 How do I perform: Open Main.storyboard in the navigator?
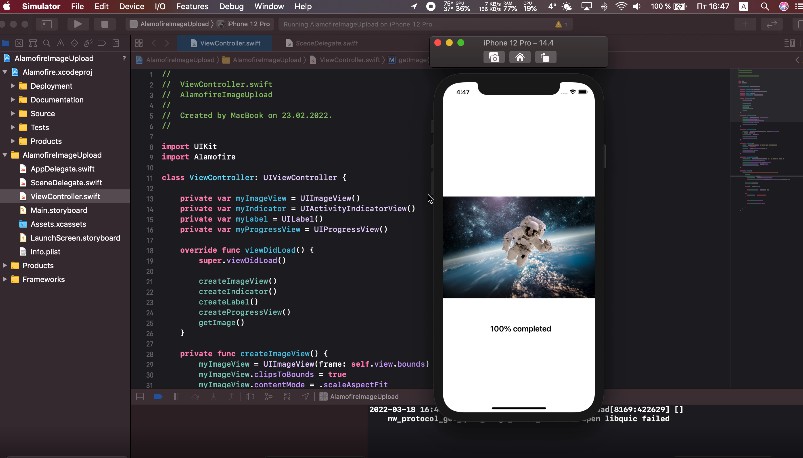click(x=57, y=210)
